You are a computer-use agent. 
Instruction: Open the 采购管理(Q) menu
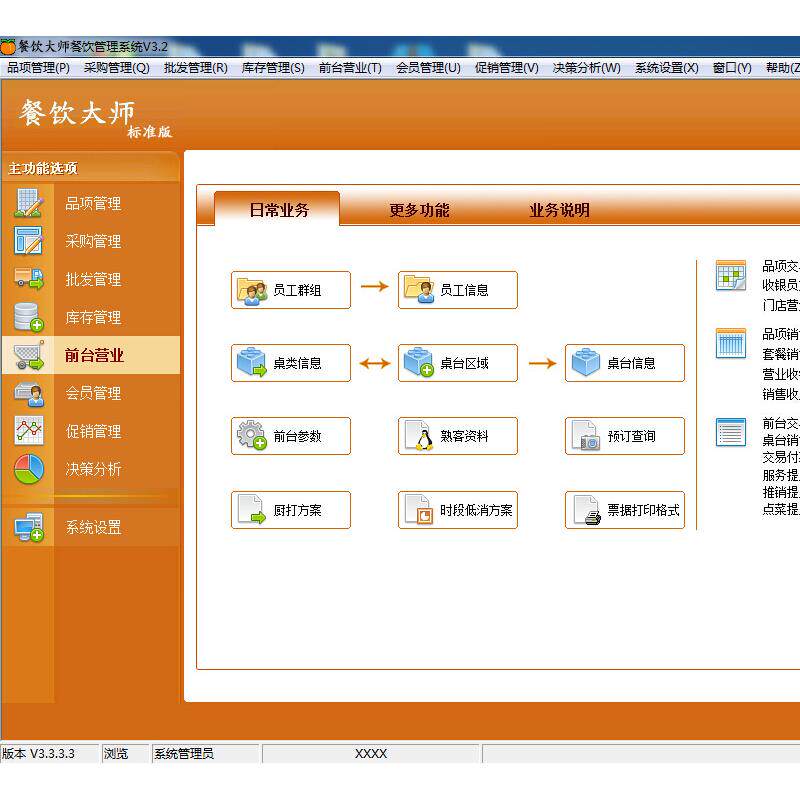(x=117, y=68)
